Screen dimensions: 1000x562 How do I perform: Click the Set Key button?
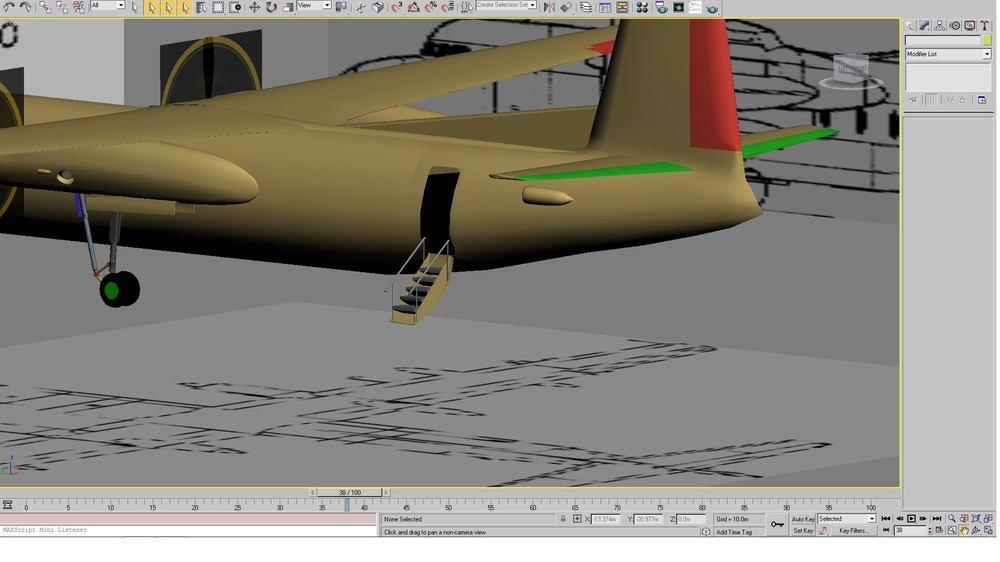coord(803,531)
